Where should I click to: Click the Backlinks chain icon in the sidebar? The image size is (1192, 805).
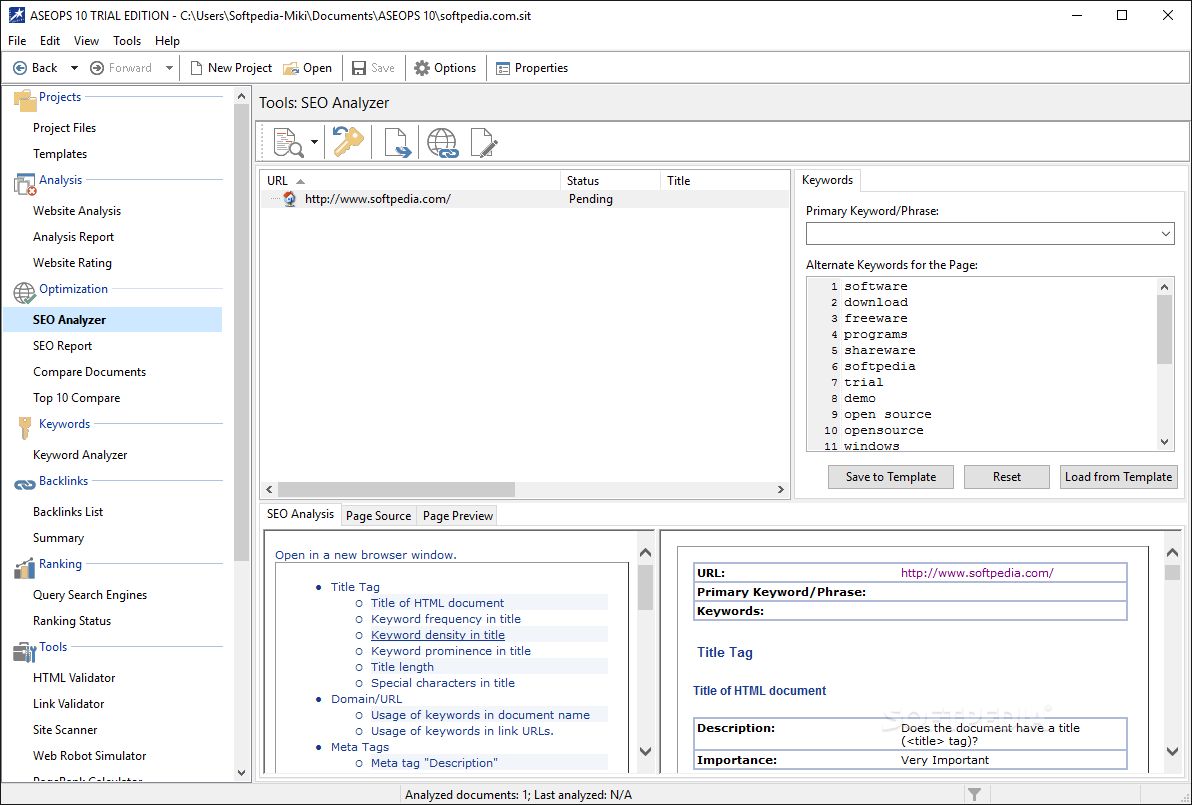click(x=25, y=484)
